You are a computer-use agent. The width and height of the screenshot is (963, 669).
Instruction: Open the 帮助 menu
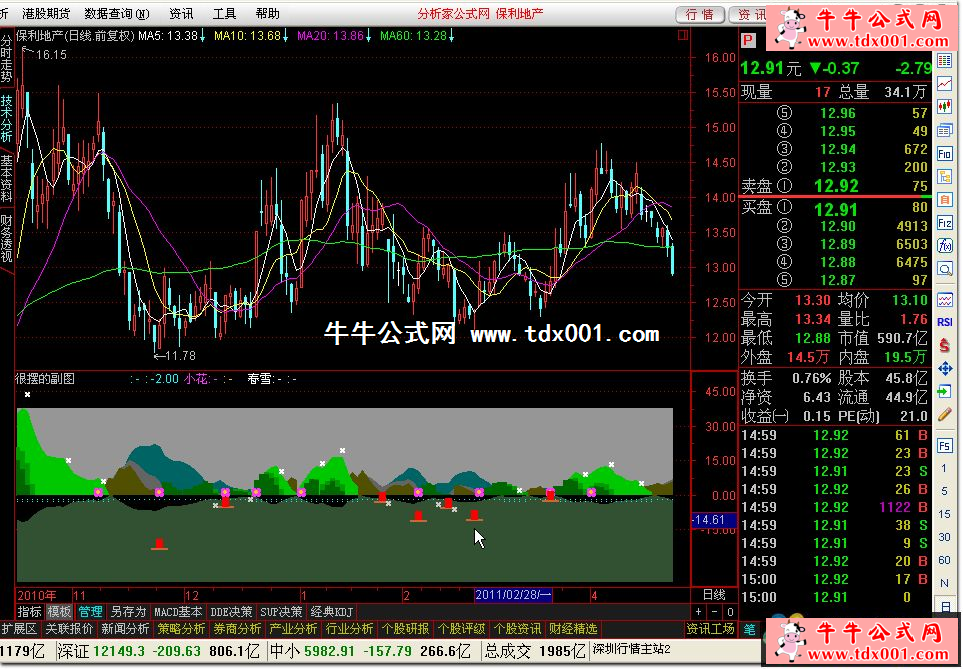(x=267, y=14)
